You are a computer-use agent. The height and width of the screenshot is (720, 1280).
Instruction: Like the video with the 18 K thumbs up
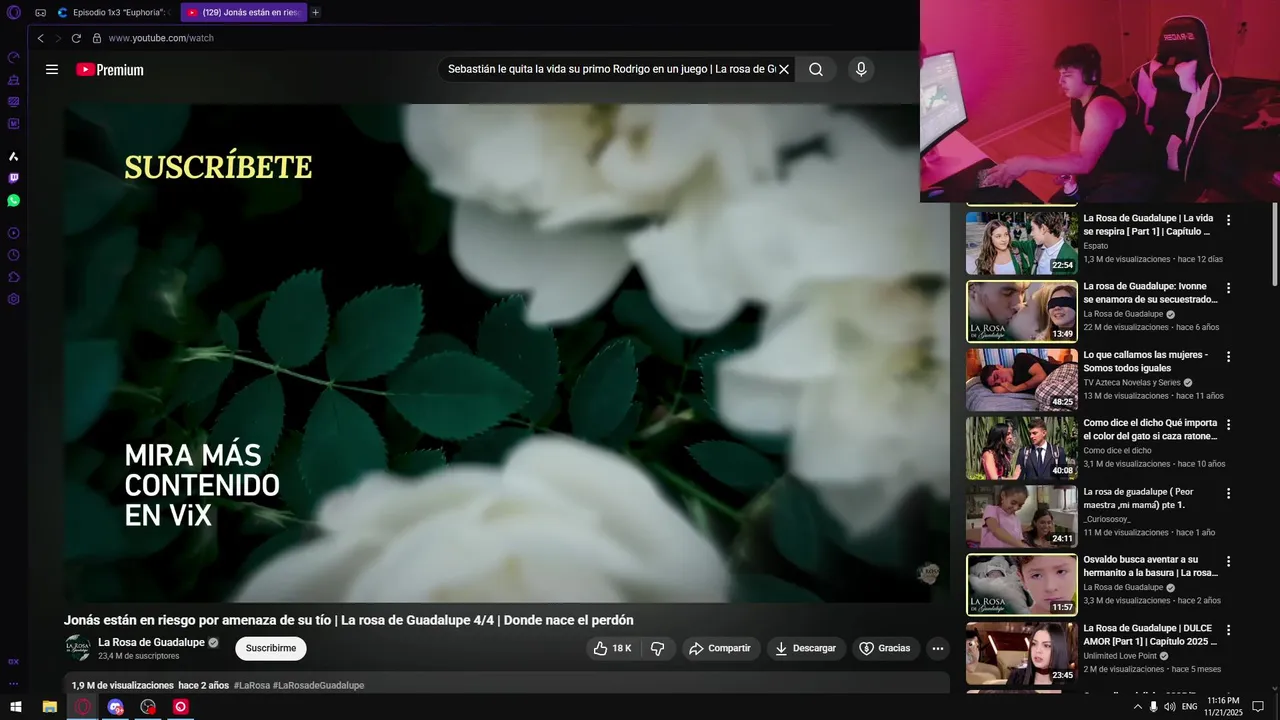[612, 648]
